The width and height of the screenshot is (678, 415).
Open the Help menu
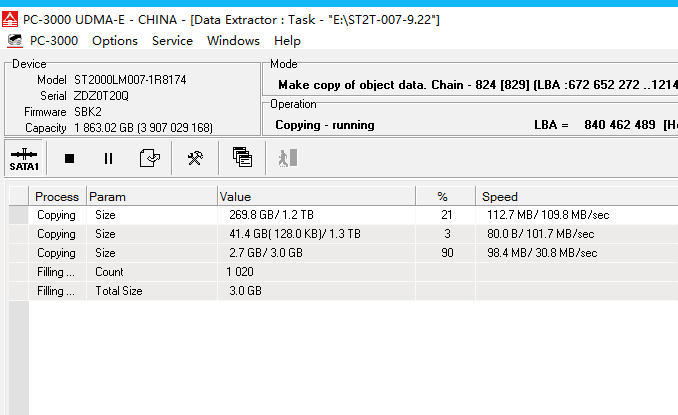[287, 41]
